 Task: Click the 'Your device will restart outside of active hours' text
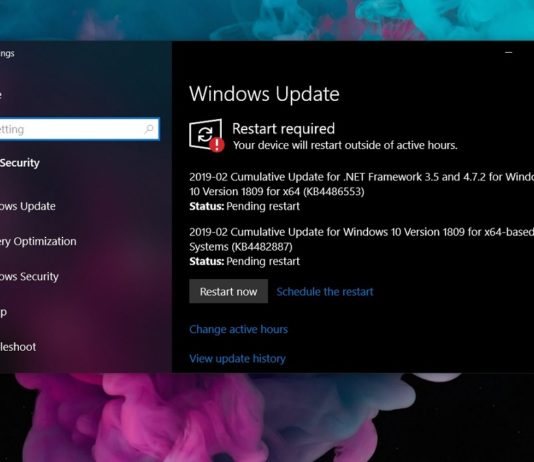click(x=345, y=145)
